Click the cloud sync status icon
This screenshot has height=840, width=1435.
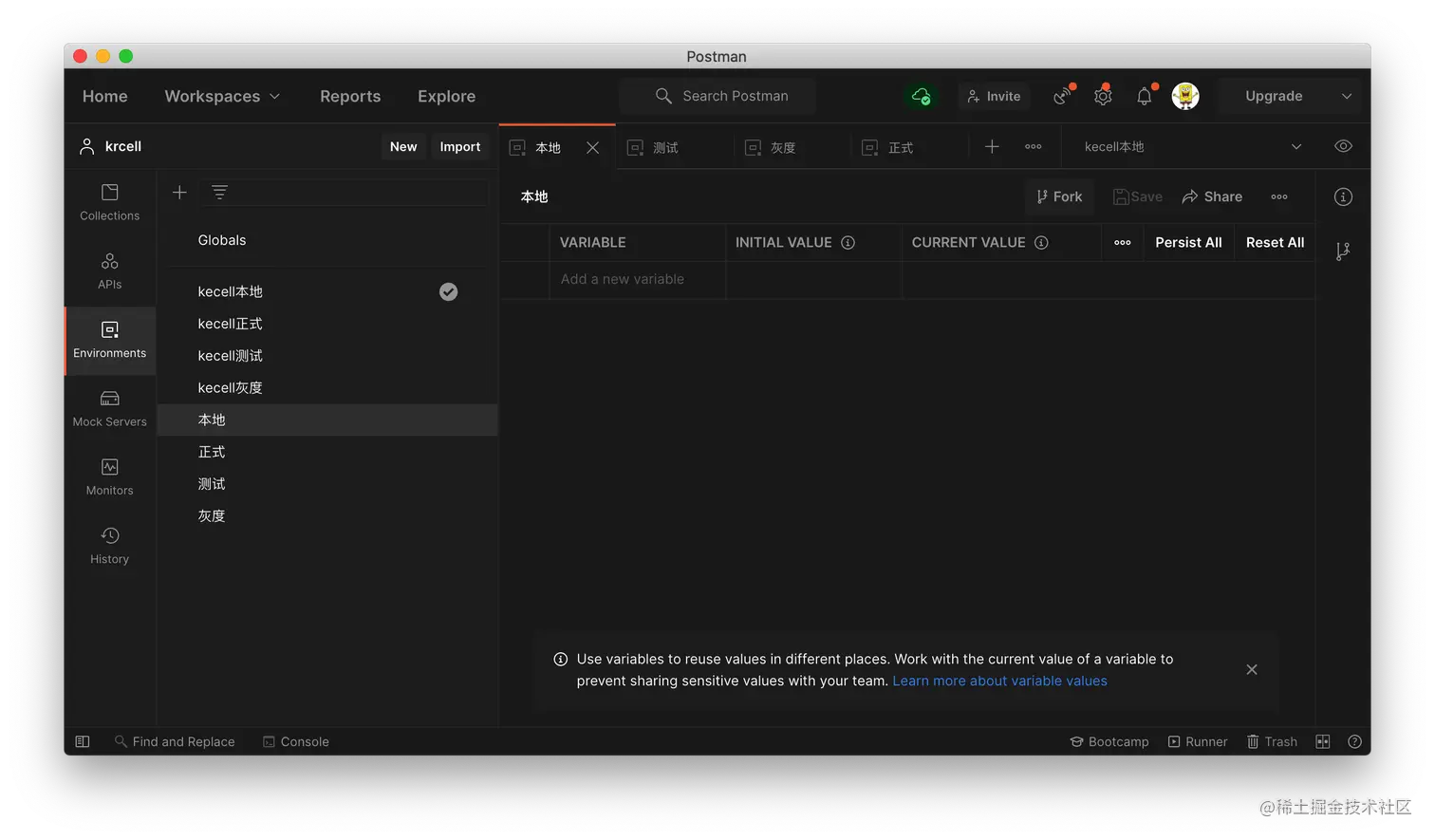[921, 96]
